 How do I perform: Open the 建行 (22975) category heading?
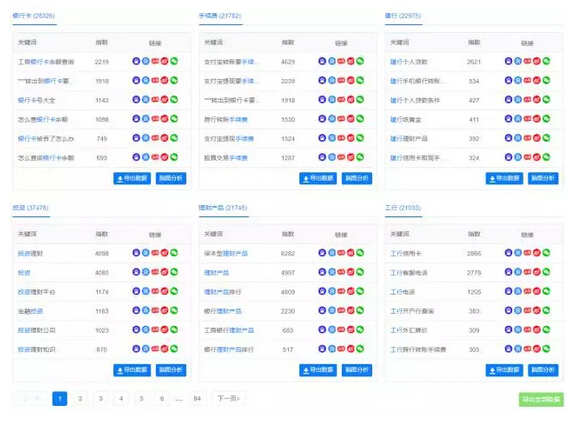[403, 16]
